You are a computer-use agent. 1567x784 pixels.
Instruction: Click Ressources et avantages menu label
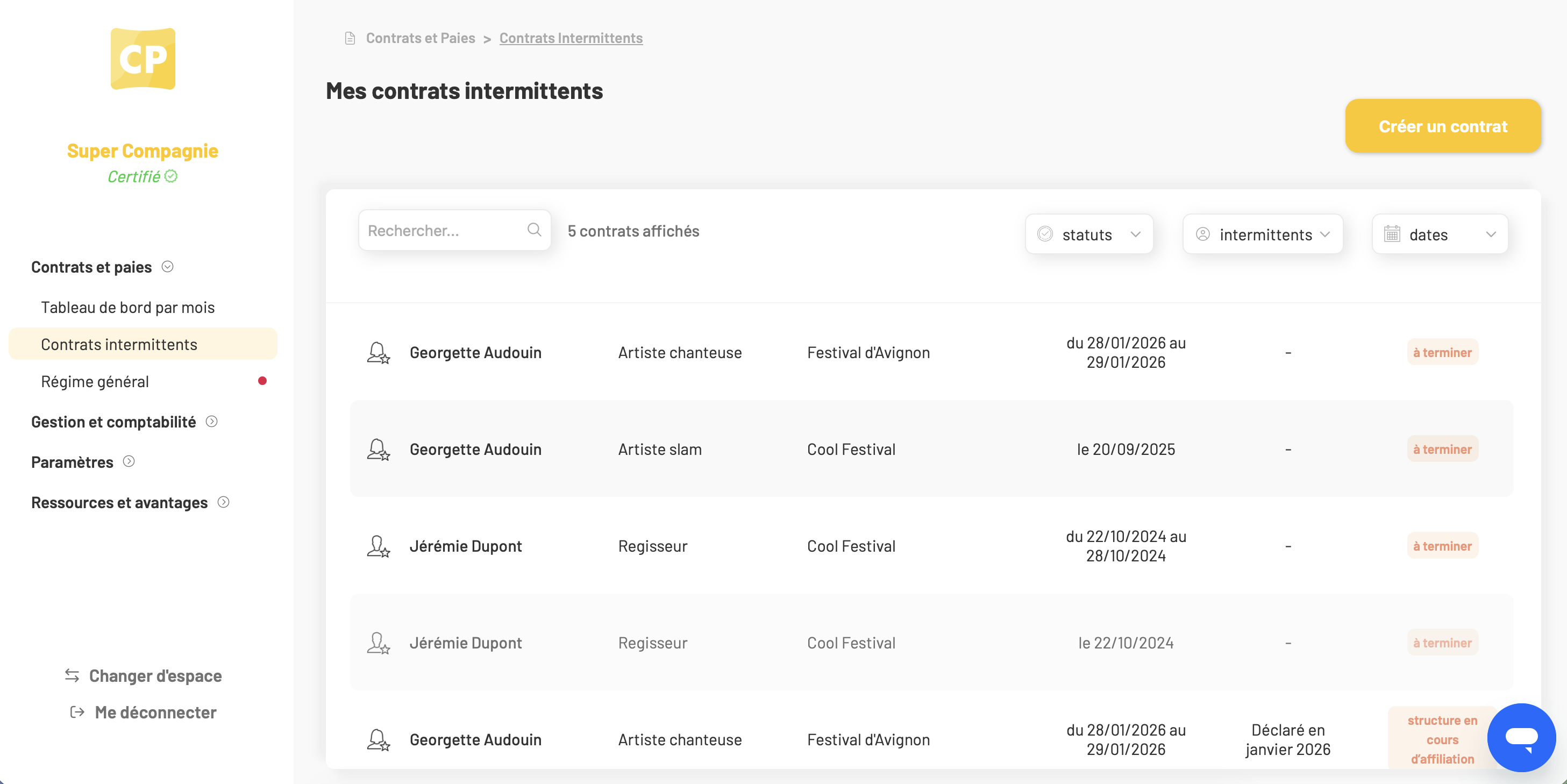120,502
